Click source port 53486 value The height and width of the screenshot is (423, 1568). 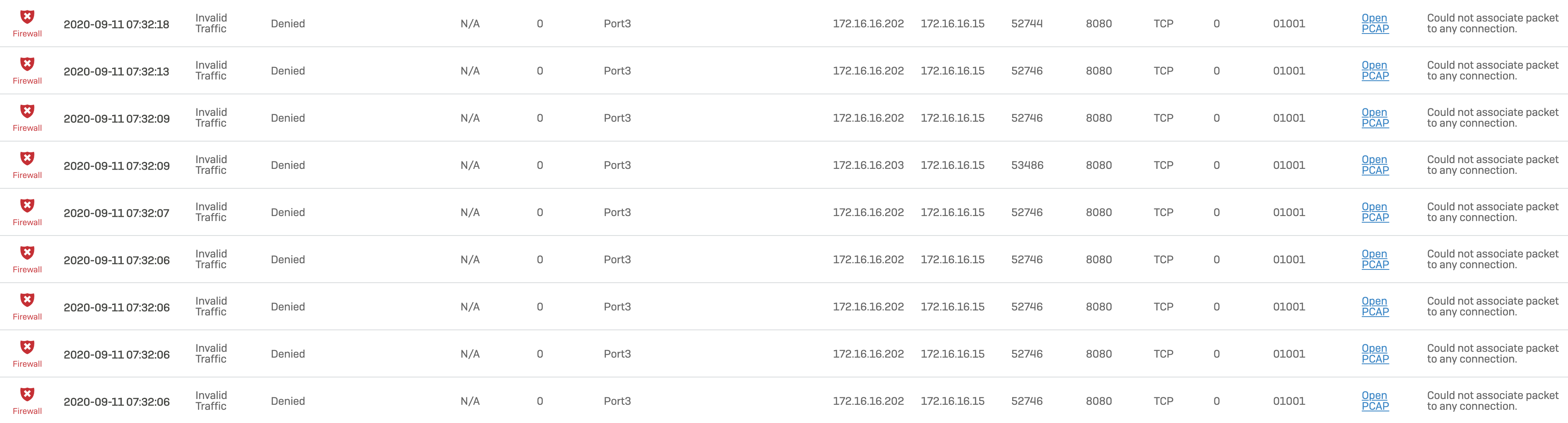[x=1027, y=165]
